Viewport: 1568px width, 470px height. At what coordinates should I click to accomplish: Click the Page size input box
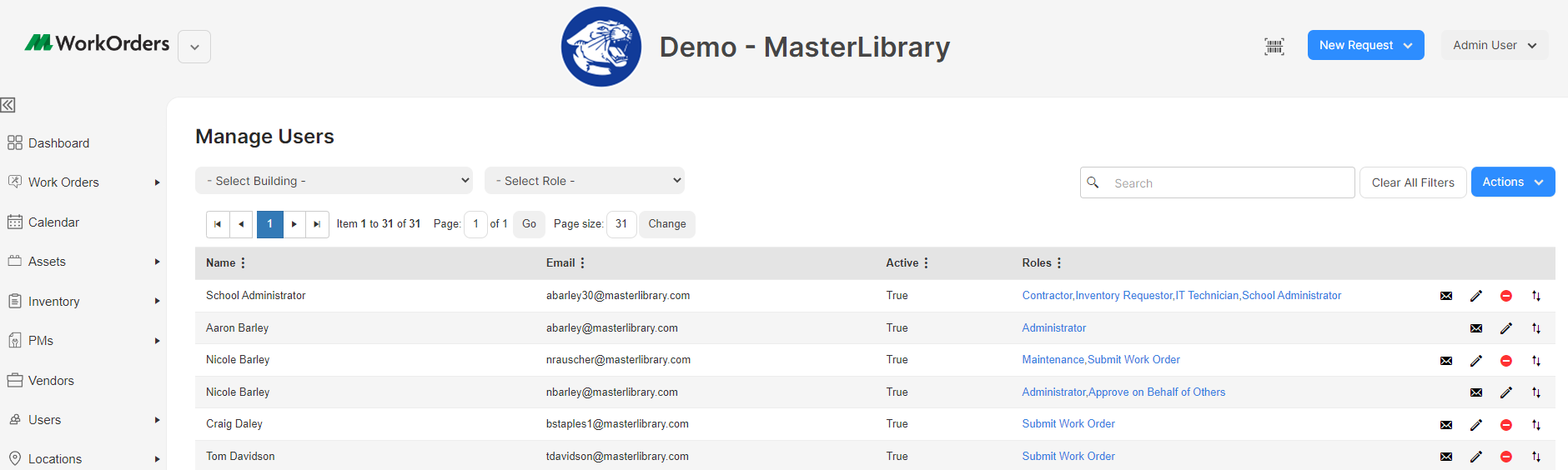point(621,224)
